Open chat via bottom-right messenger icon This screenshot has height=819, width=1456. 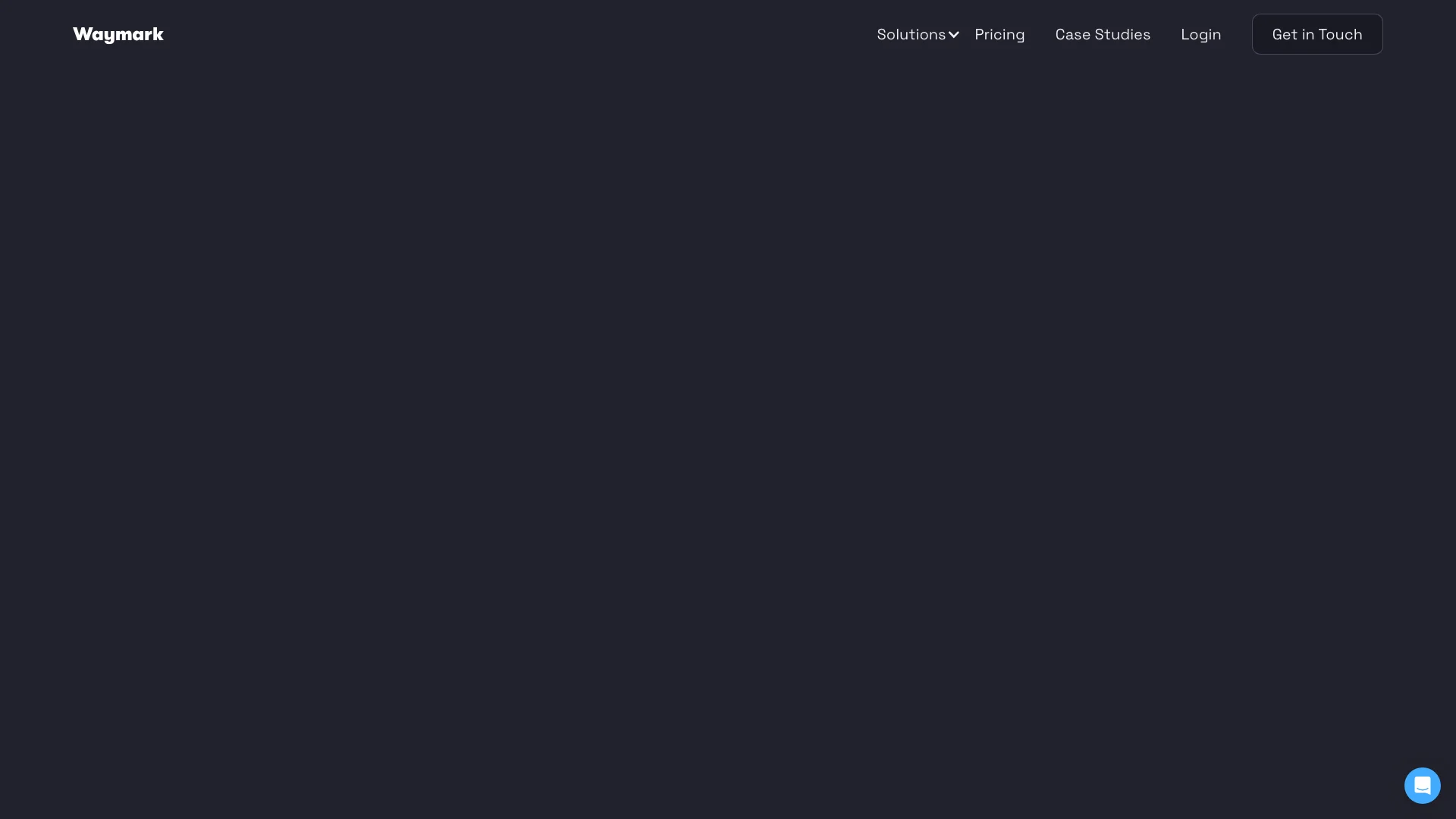coord(1422,785)
